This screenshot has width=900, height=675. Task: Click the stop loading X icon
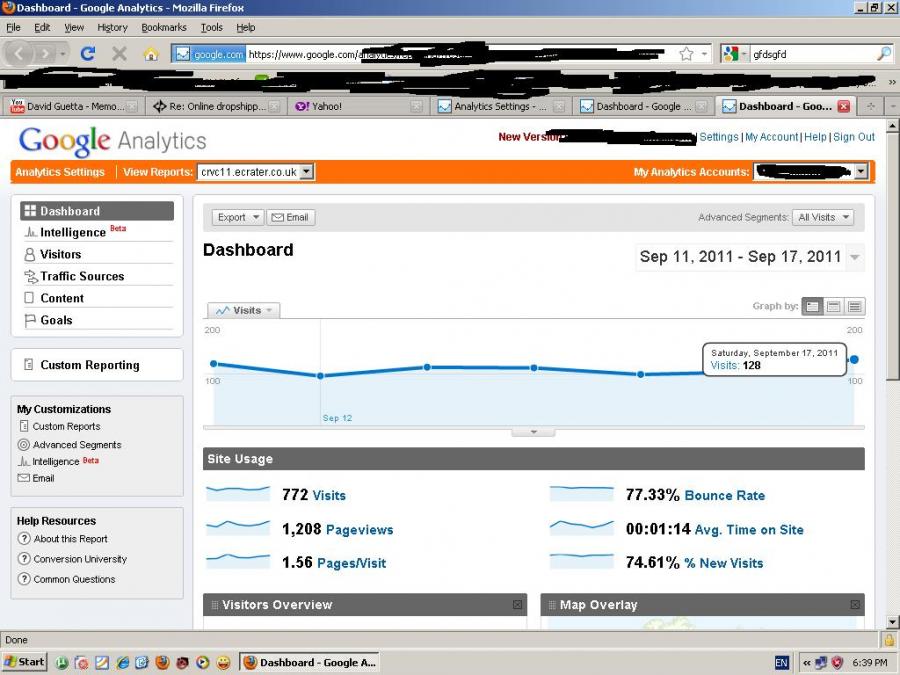click(x=119, y=54)
